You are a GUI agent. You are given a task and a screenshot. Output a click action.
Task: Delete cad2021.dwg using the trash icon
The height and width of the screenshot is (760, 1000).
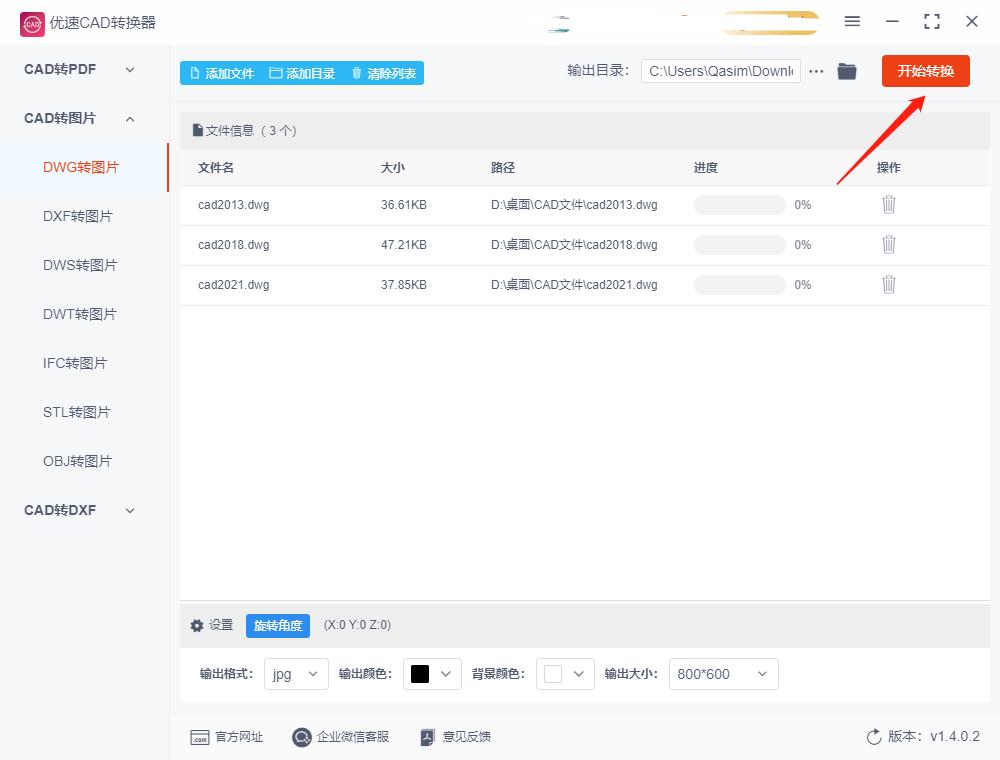tap(889, 284)
